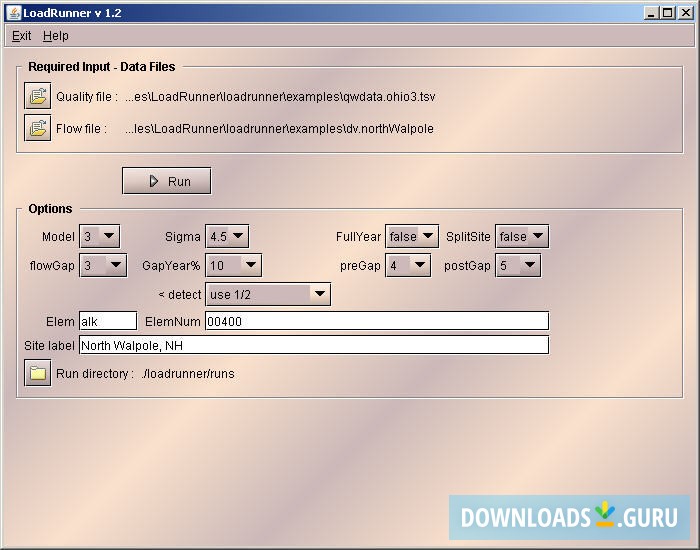Open the Help menu

56,36
